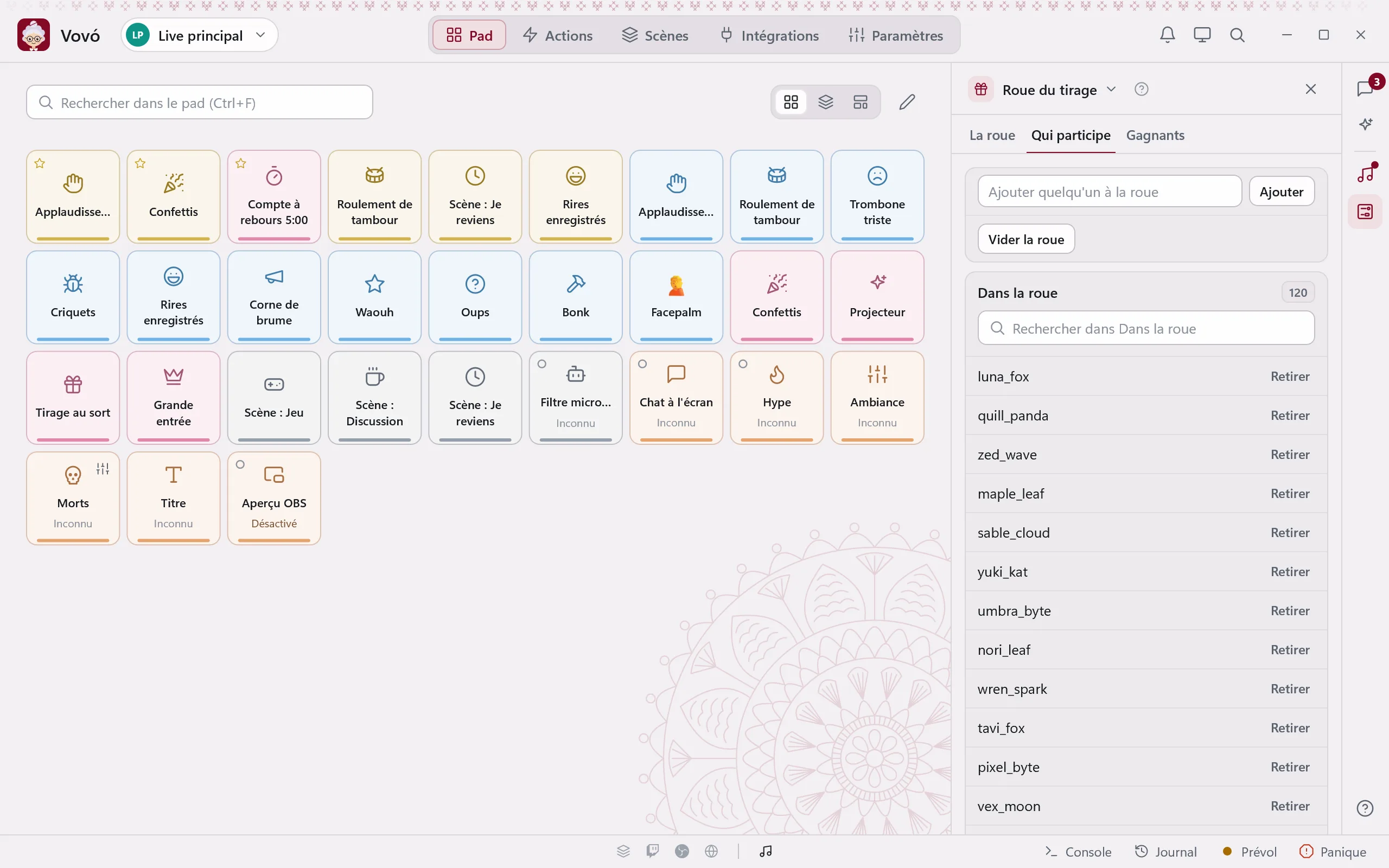
Task: Focus the Ajouter quelqu'un à la roue field
Action: click(x=1110, y=192)
